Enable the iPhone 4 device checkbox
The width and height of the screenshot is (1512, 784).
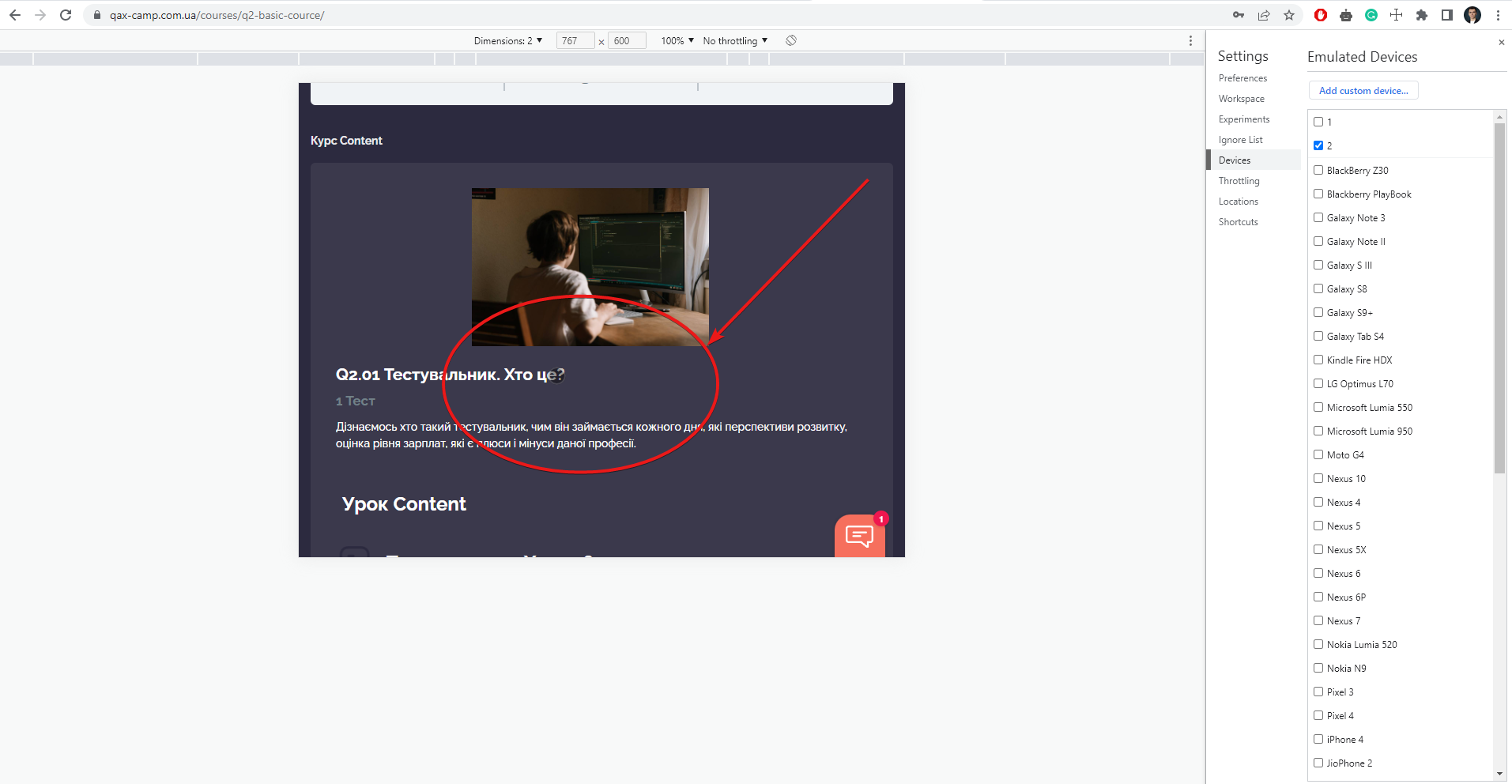1318,739
